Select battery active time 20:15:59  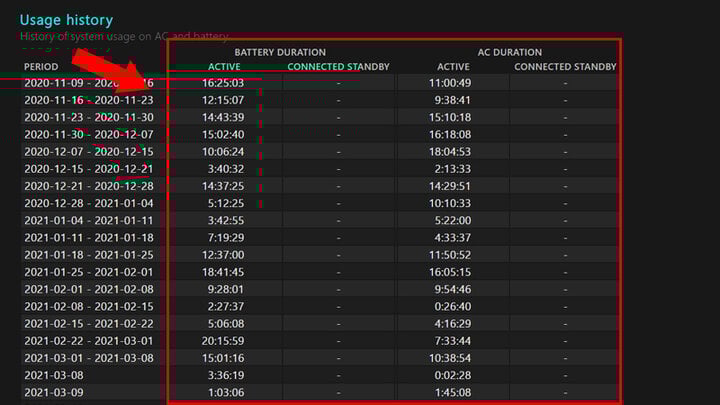[x=223, y=341]
